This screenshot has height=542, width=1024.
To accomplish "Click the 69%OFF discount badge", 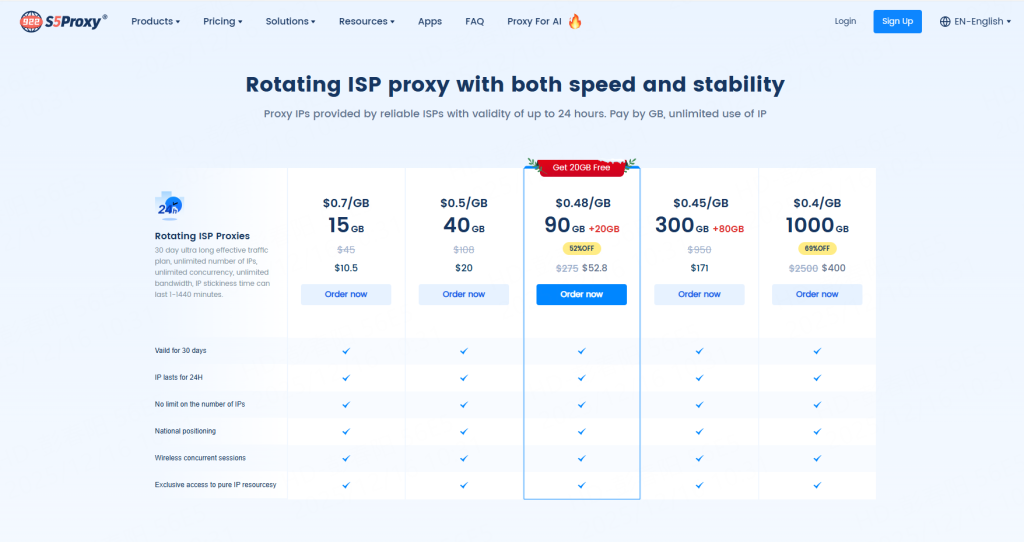I will click(817, 248).
